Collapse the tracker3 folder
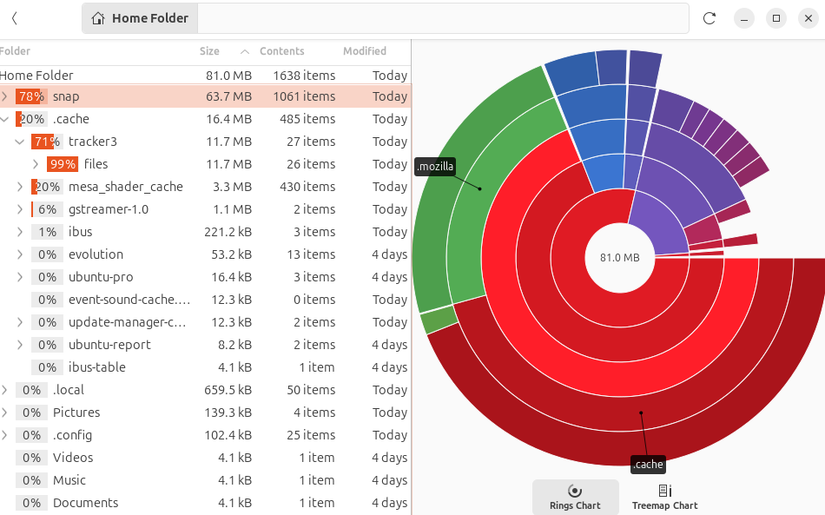Image resolution: width=825 pixels, height=515 pixels. pos(20,142)
